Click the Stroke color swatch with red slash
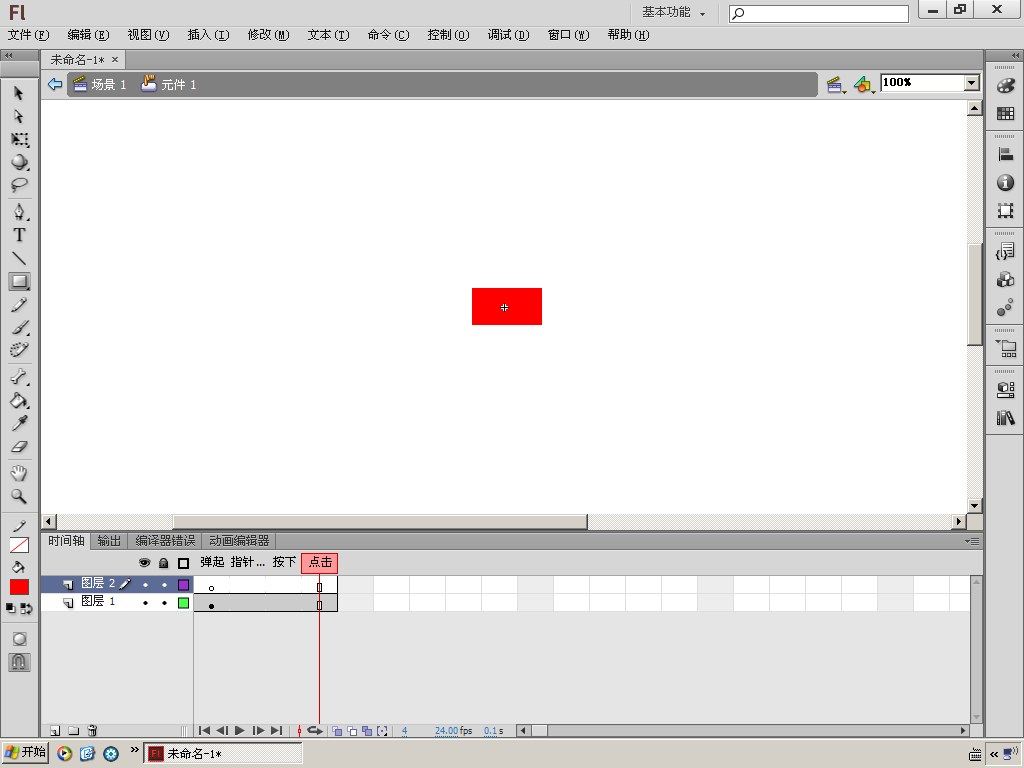1024x768 pixels. click(20, 545)
